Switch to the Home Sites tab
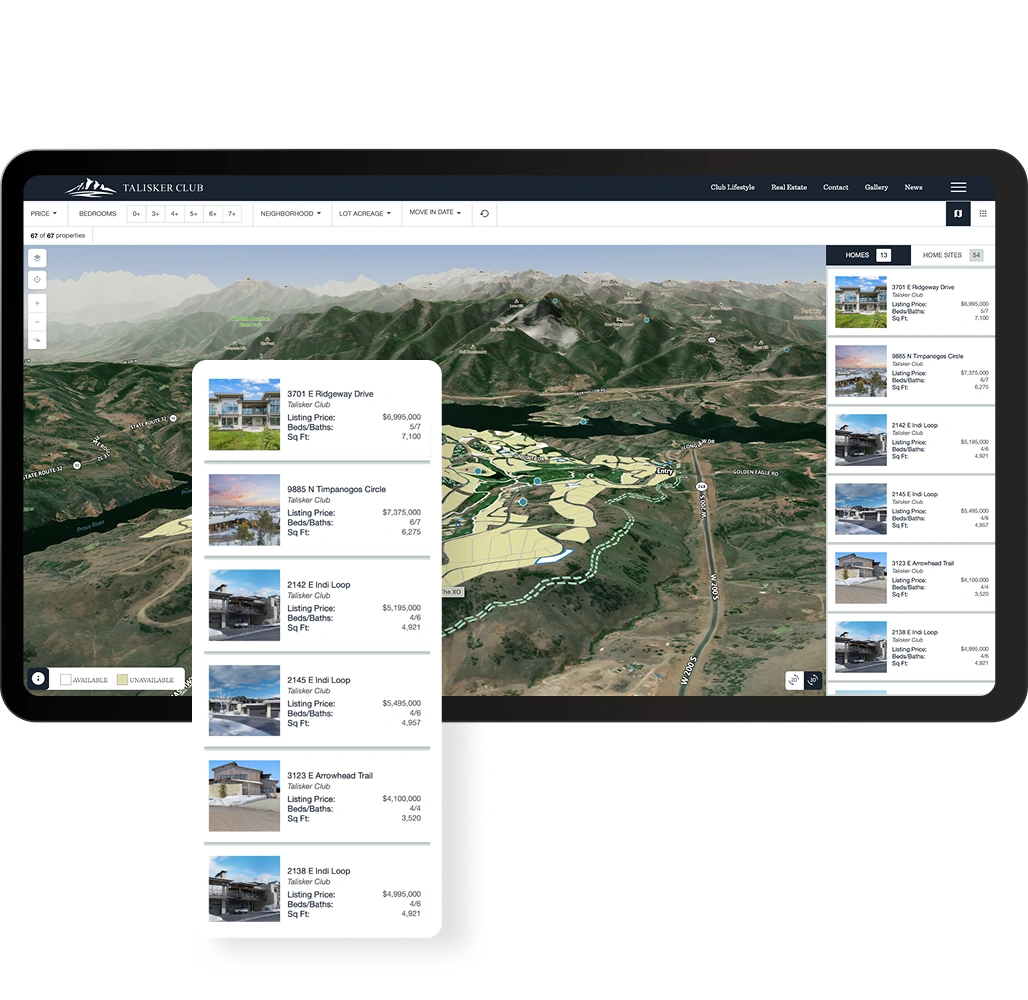 tap(953, 255)
